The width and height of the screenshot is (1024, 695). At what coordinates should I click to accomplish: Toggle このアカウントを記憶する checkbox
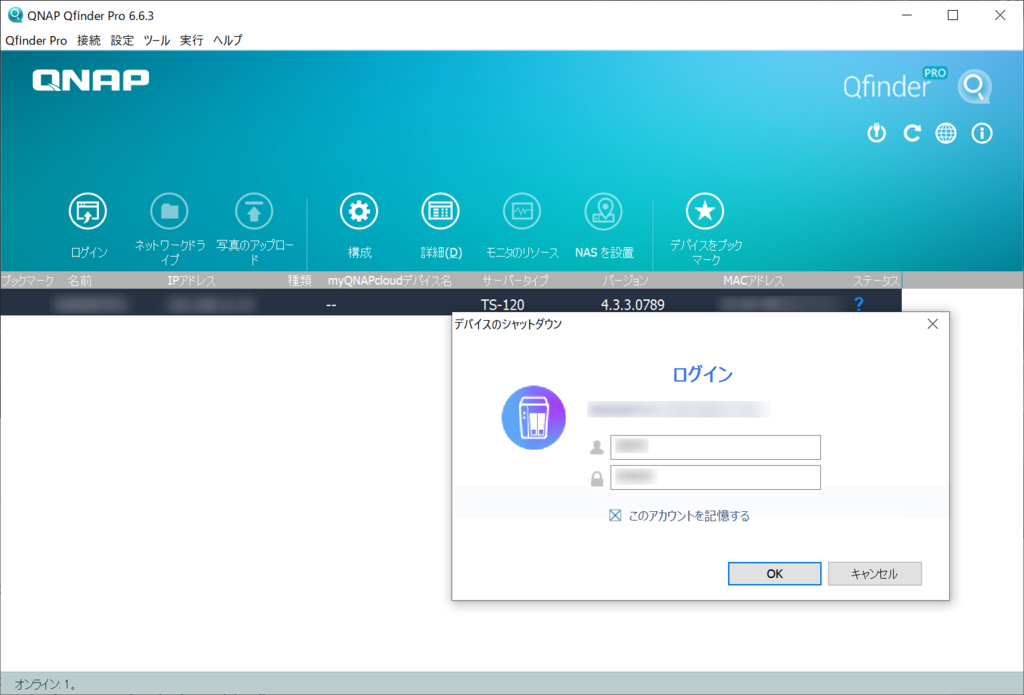615,515
